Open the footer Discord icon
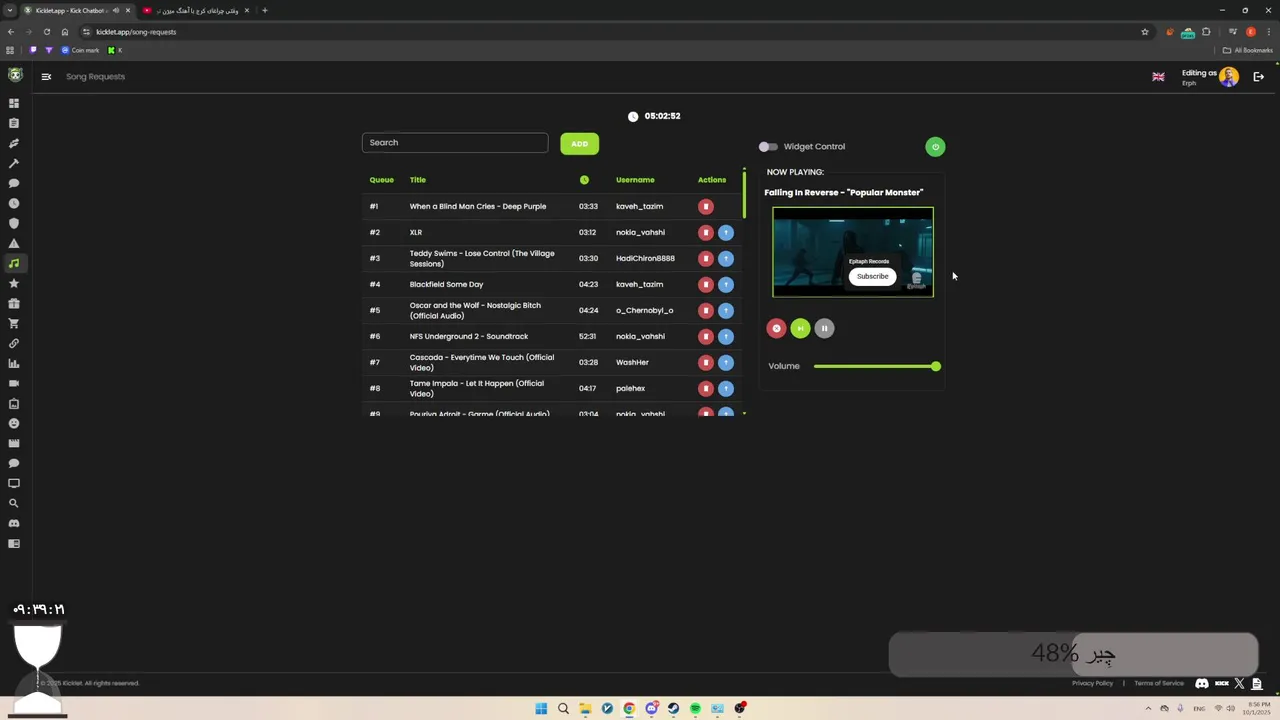Screen dimensions: 1280x720 point(1202,683)
